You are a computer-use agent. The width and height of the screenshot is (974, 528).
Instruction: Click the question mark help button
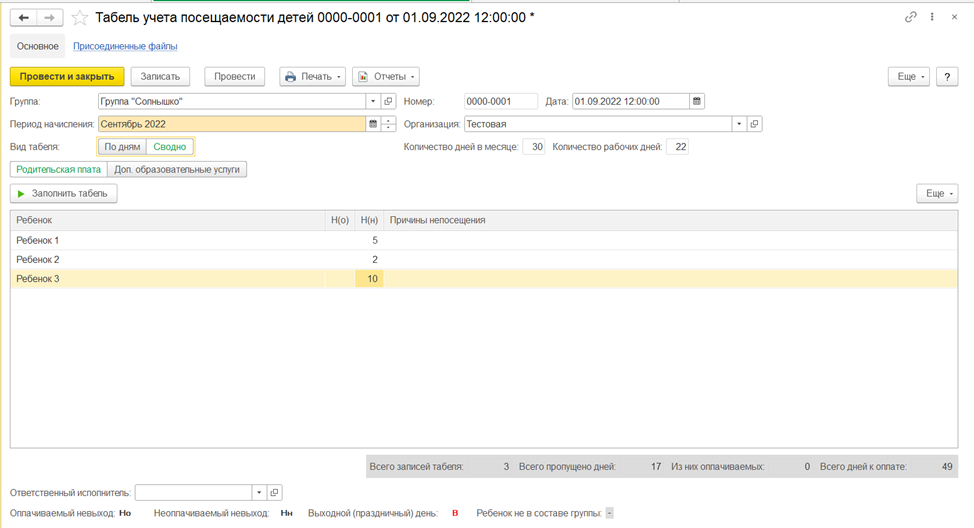pos(947,76)
